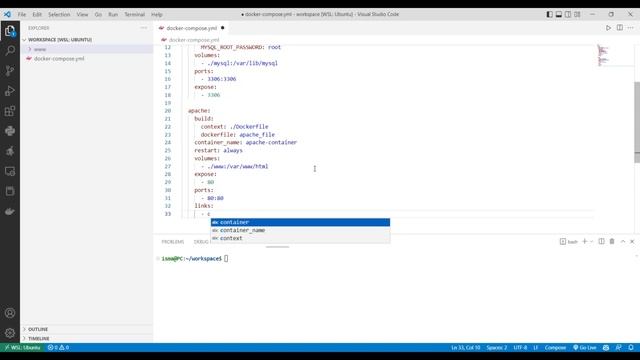The width and height of the screenshot is (640, 360).
Task: Place cursor on the container_name: apache-container line
Action: [245, 142]
